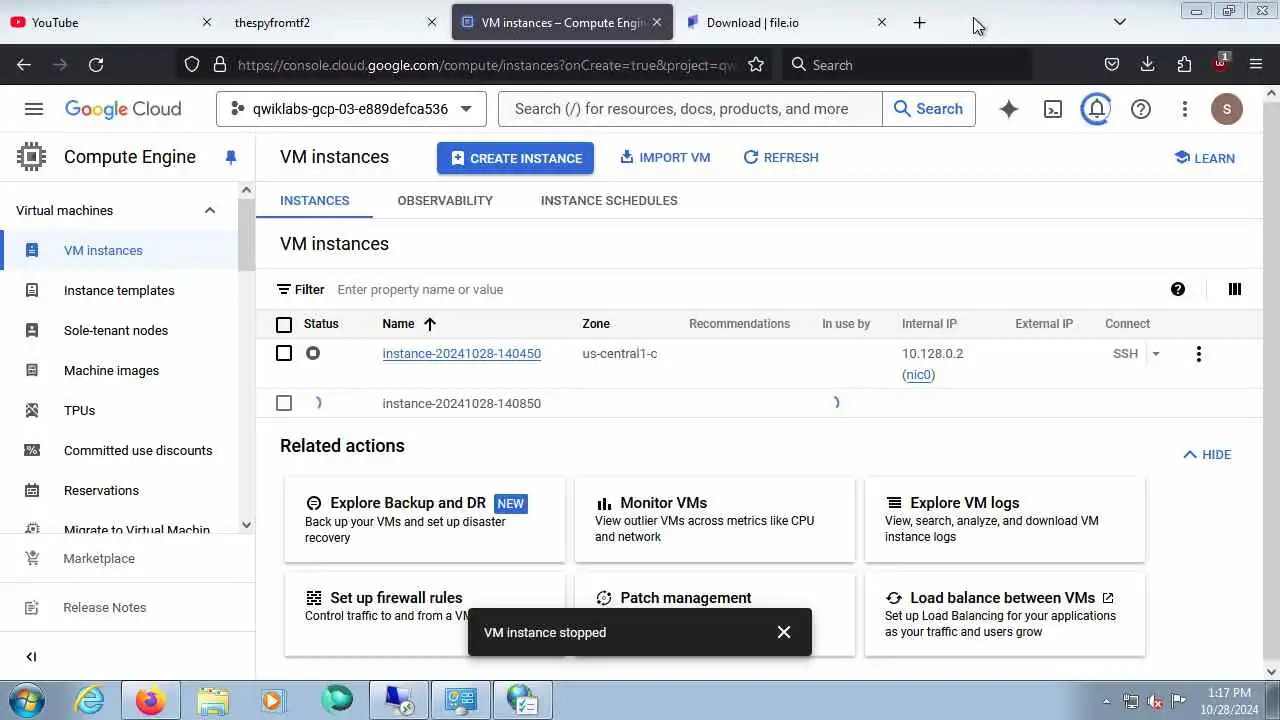Open Firefox extensions puzzle icon
The height and width of the screenshot is (720, 1280).
click(x=1184, y=64)
